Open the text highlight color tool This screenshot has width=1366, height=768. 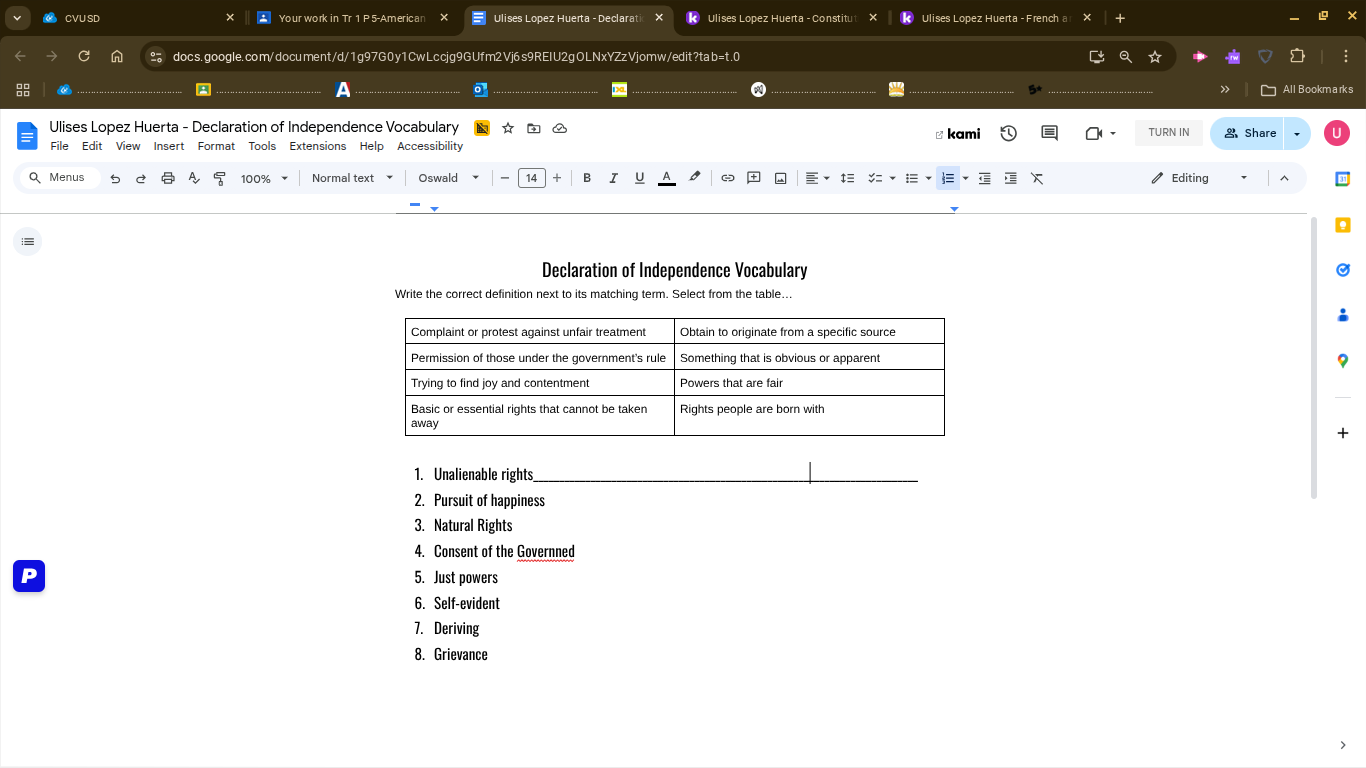coord(694,177)
